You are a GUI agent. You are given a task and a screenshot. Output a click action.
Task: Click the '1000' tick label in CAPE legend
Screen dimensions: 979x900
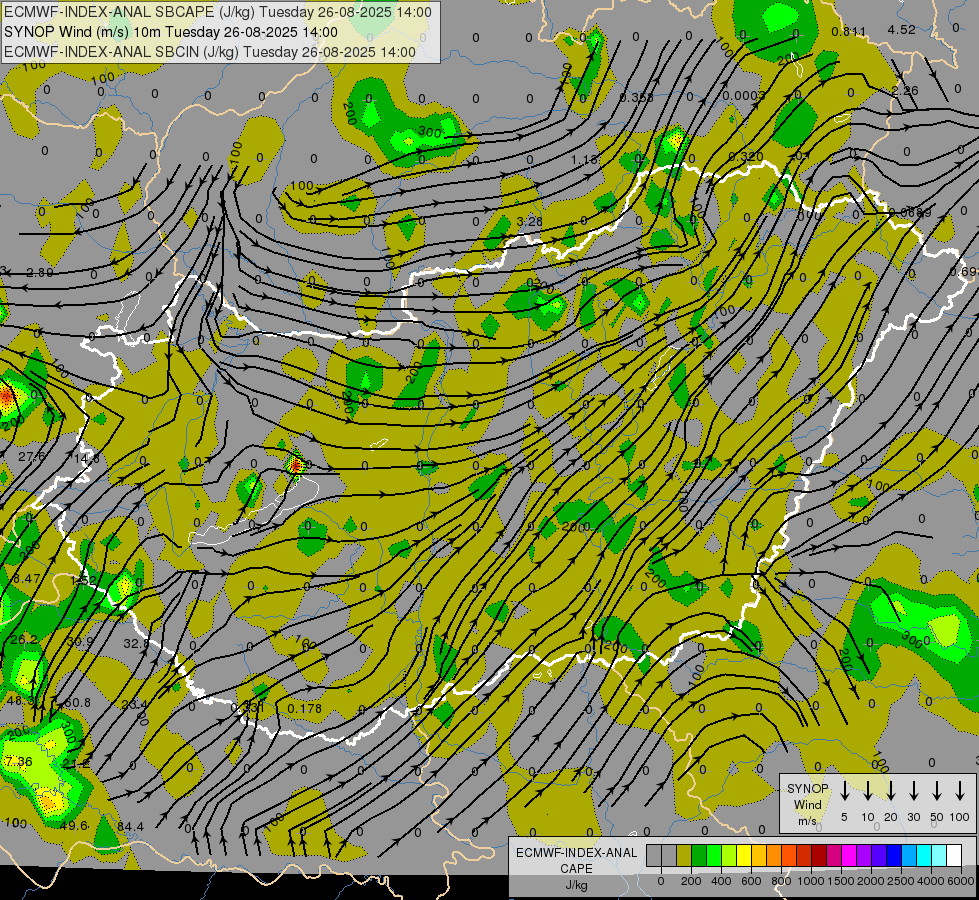coord(811,881)
